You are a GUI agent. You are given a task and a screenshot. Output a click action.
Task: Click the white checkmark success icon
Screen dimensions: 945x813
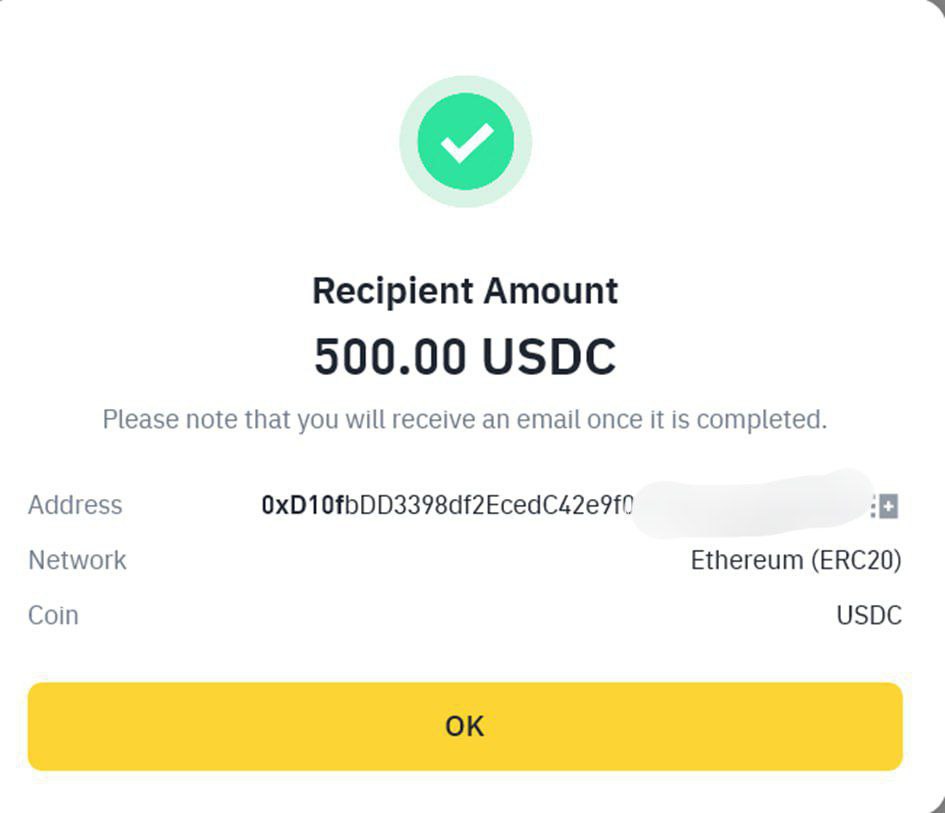(466, 142)
